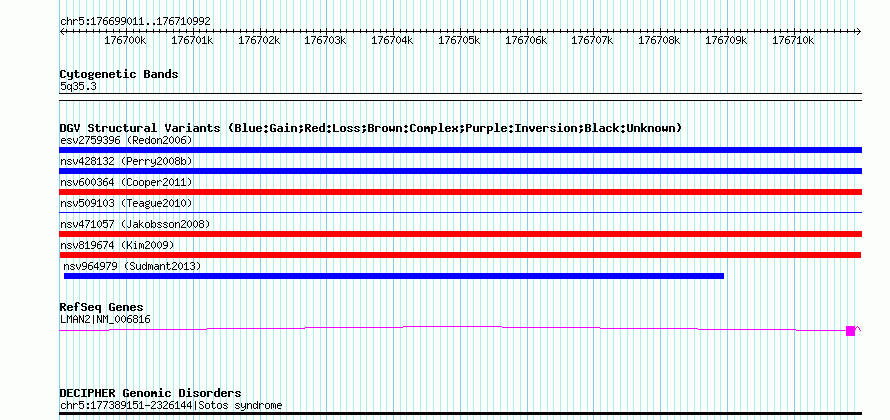Select the thin blue line for nsv509103
Screen dimensions: 890x420
(460, 212)
